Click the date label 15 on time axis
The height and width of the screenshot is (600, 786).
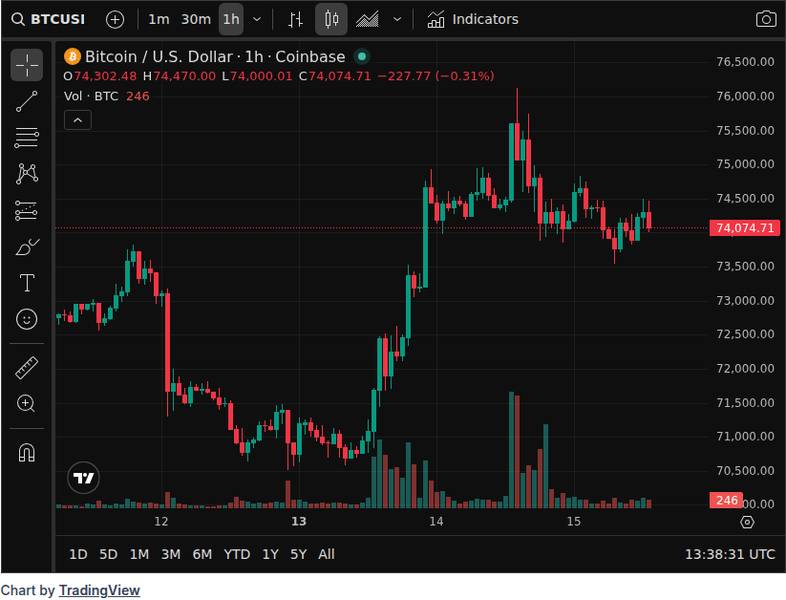coord(573,522)
